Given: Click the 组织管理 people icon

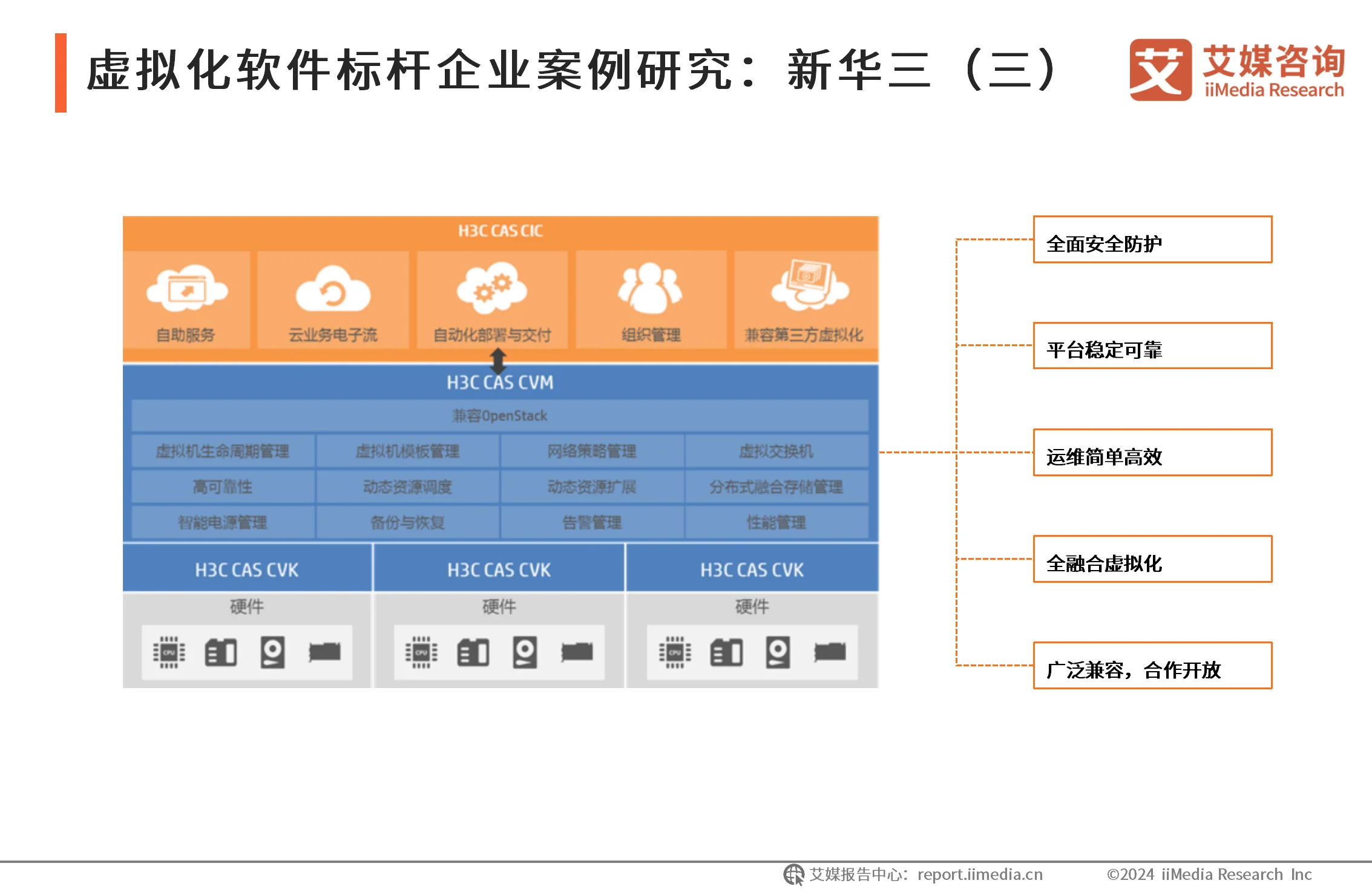Looking at the screenshot, I should pos(651,287).
